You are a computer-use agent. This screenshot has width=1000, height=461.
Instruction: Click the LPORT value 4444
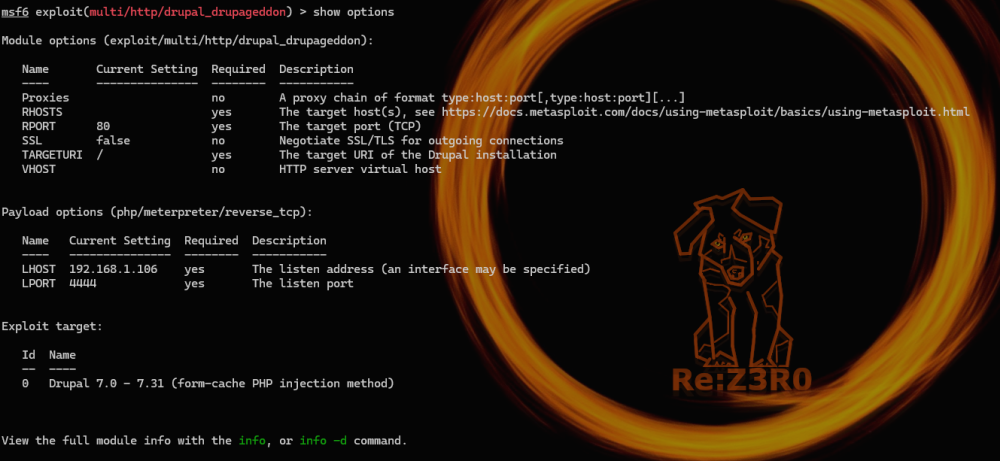tap(83, 283)
